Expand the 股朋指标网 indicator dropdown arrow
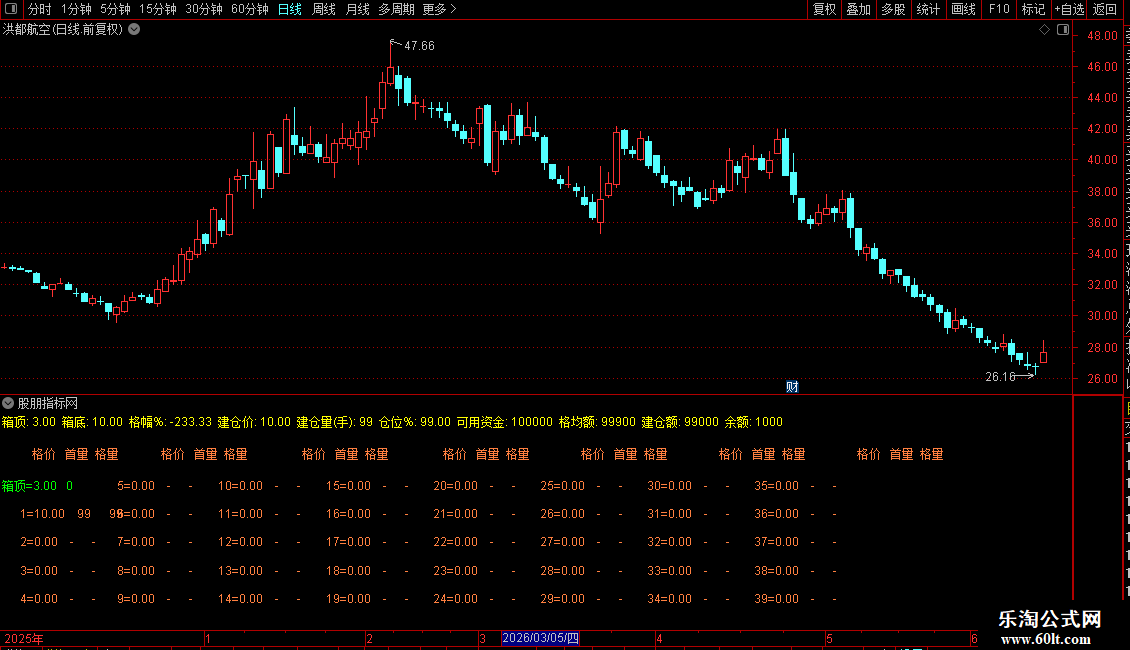 click(x=8, y=404)
